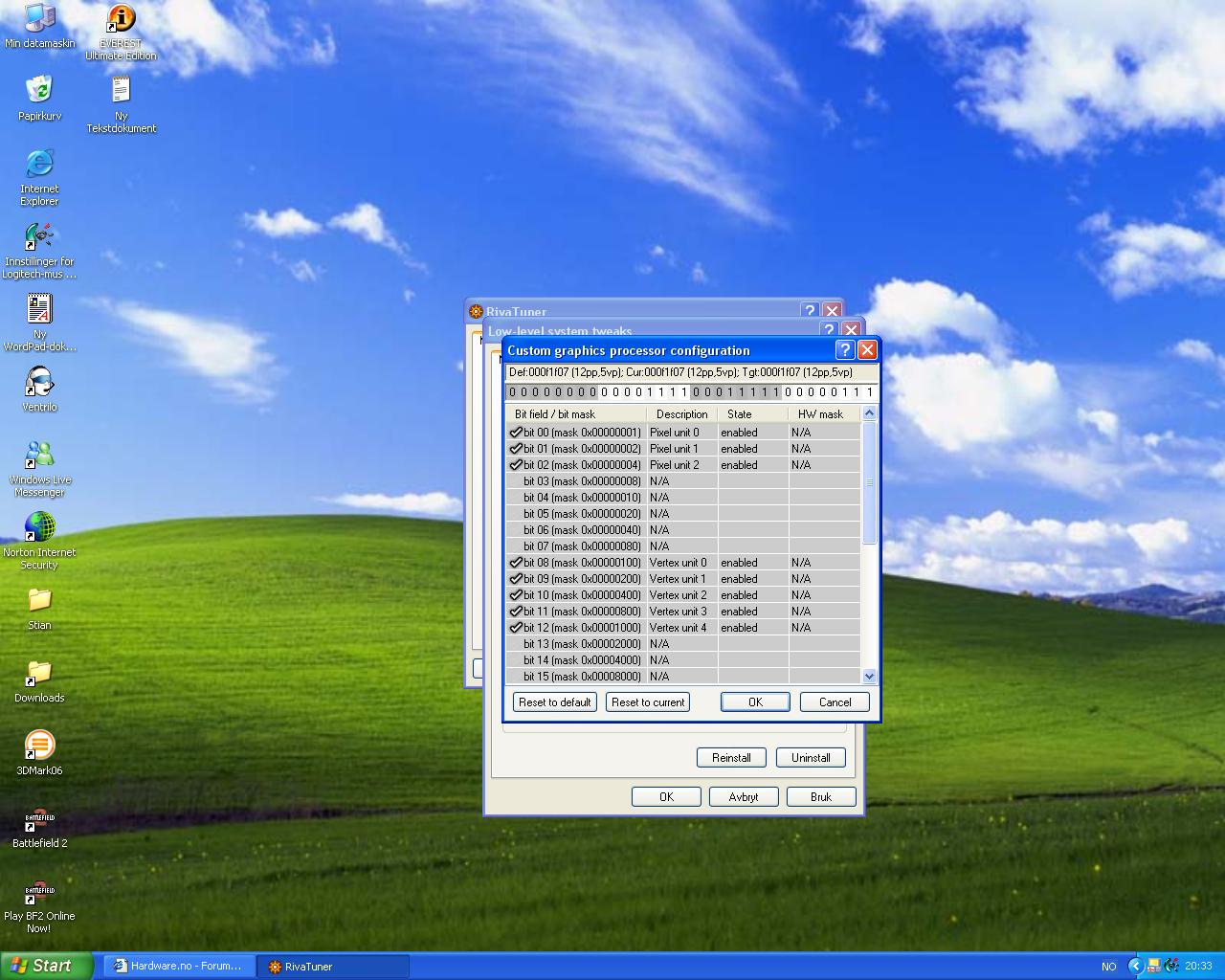Expand hidden system tray icons arrow
This screenshot has width=1225, height=980.
(x=1136, y=966)
